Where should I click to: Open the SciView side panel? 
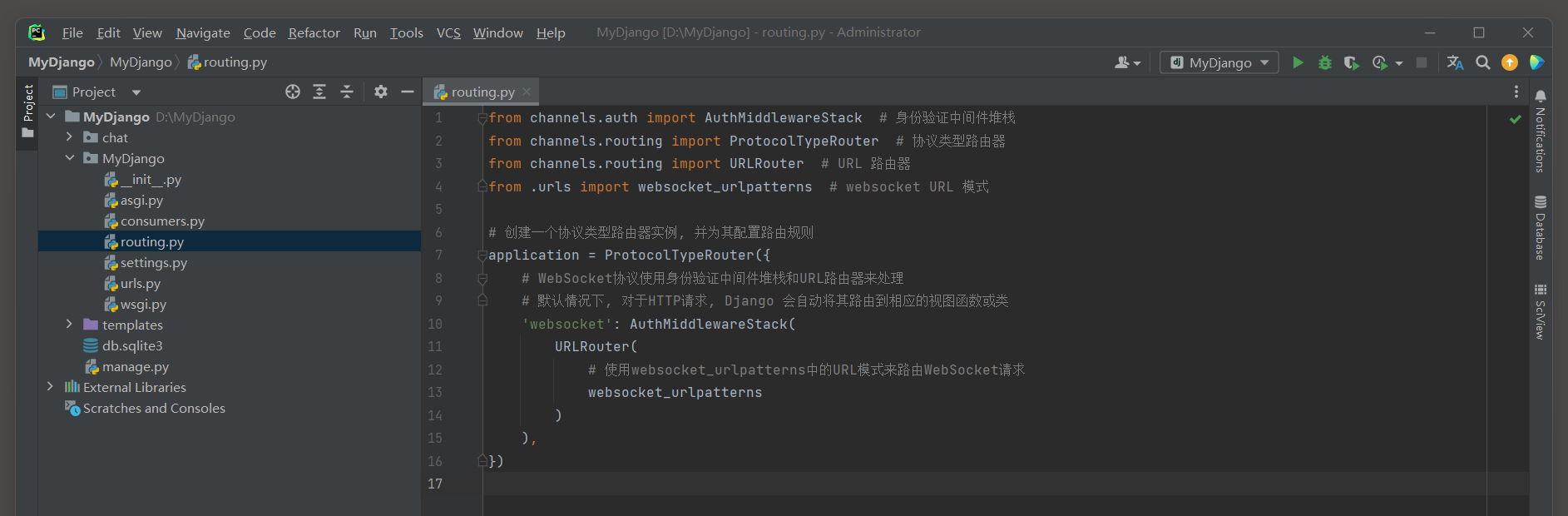pyautogui.click(x=1541, y=311)
